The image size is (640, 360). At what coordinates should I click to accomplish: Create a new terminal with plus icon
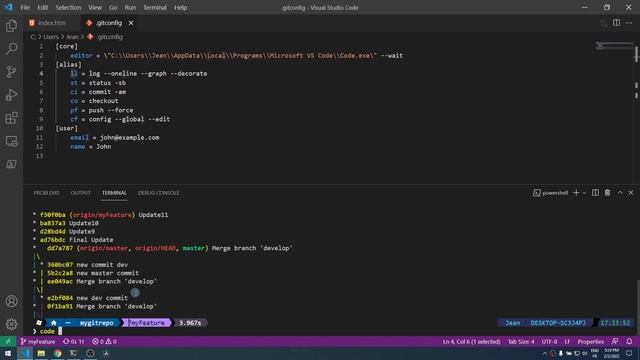tap(576, 193)
